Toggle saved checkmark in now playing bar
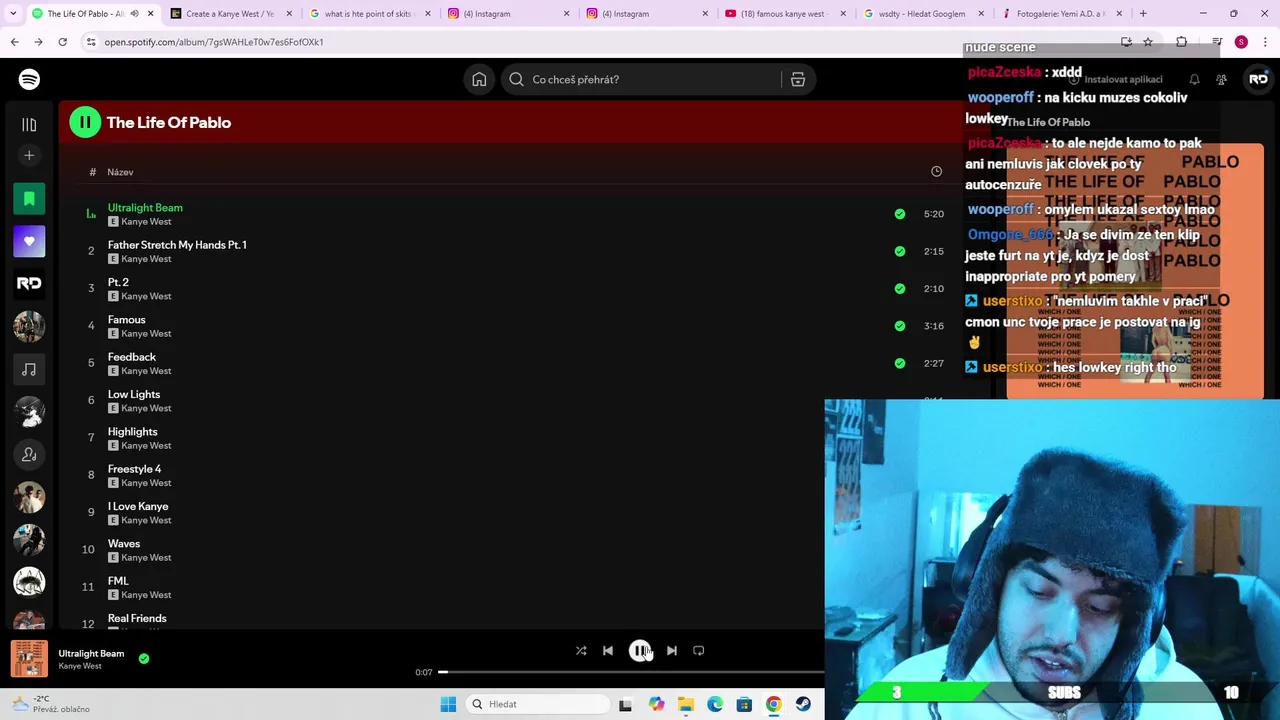Screen dimensions: 1280x720 click(x=144, y=658)
